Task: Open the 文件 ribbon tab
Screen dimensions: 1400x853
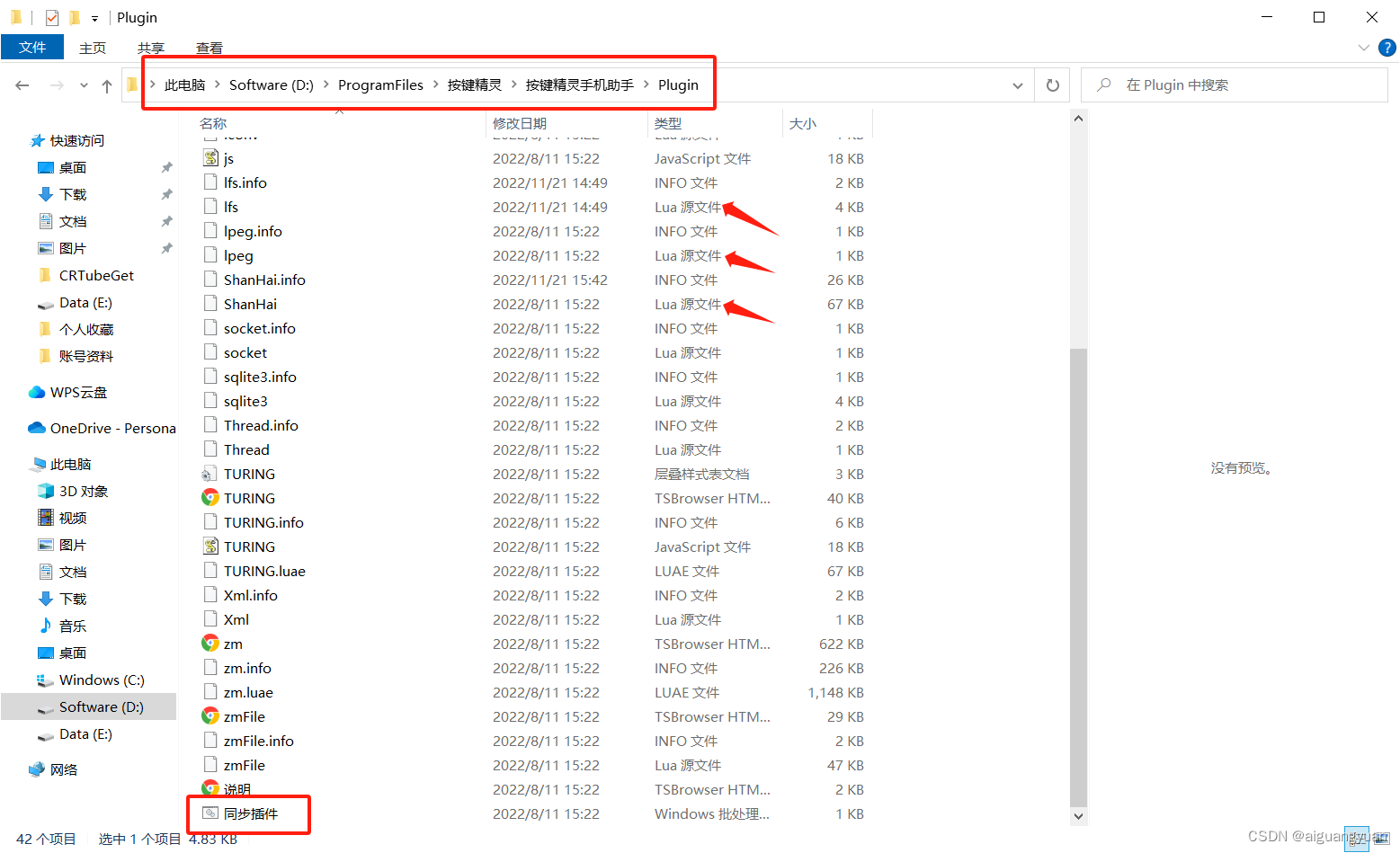Action: click(x=32, y=47)
